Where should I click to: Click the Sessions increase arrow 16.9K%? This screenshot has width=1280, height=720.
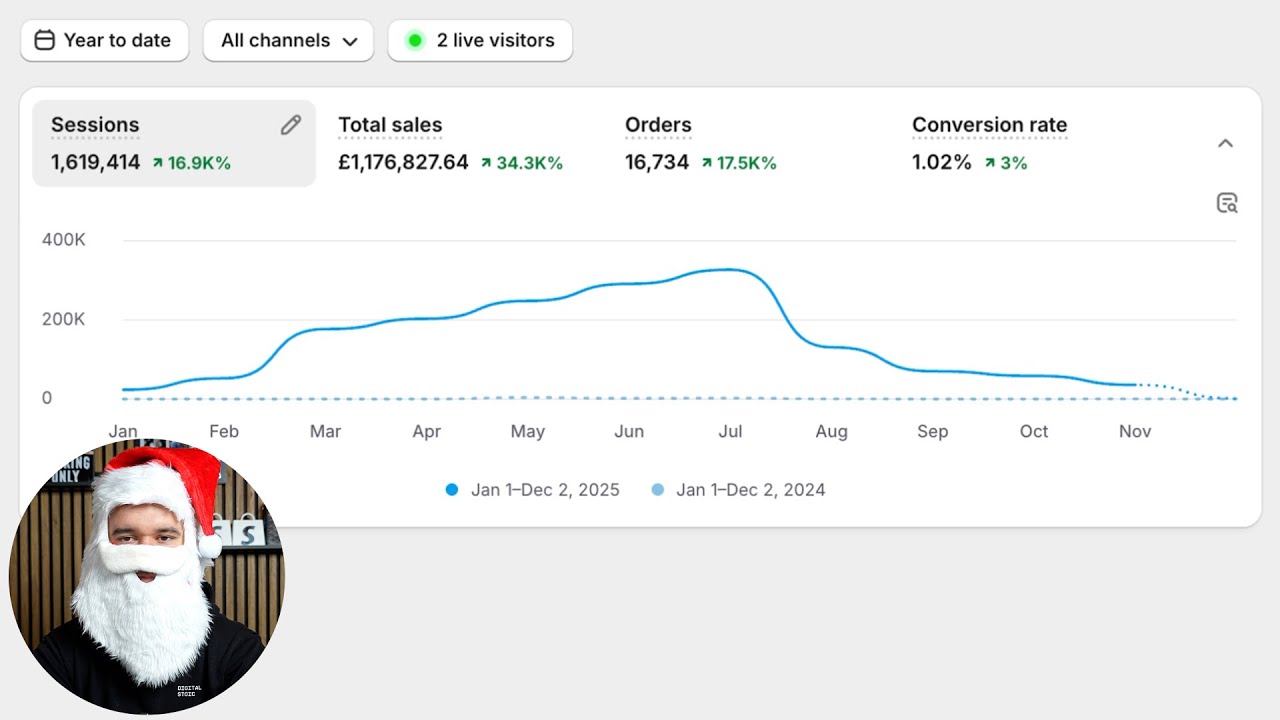157,163
